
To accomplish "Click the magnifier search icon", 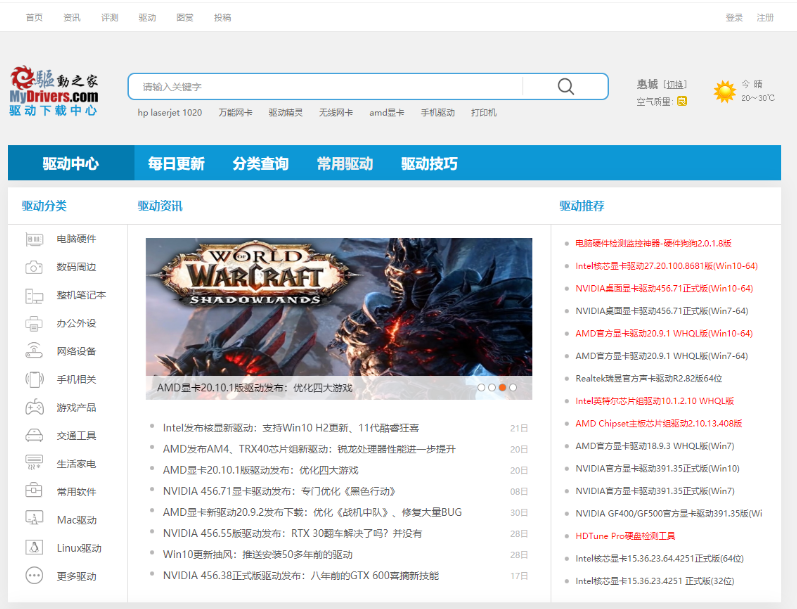I will 566,86.
